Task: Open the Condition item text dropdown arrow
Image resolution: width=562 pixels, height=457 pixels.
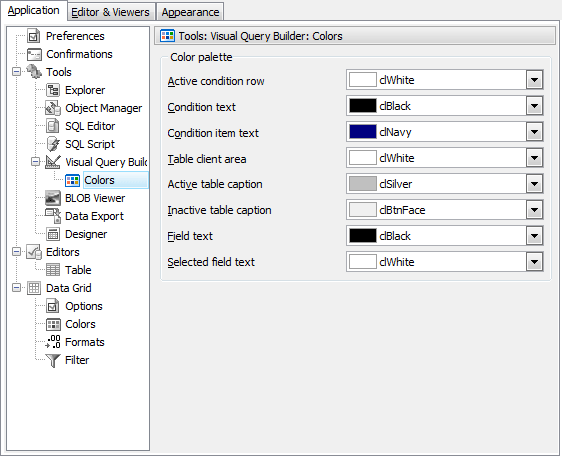Action: [534, 132]
